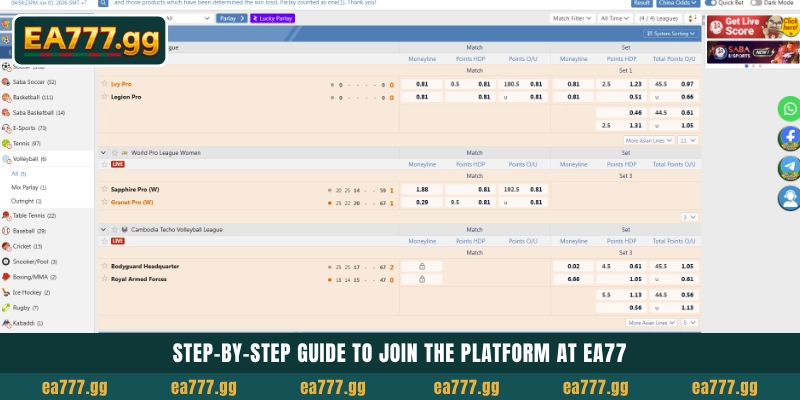Pick Sapphire Pro (W) moneyline 1.88
This screenshot has width=800, height=400.
422,189
